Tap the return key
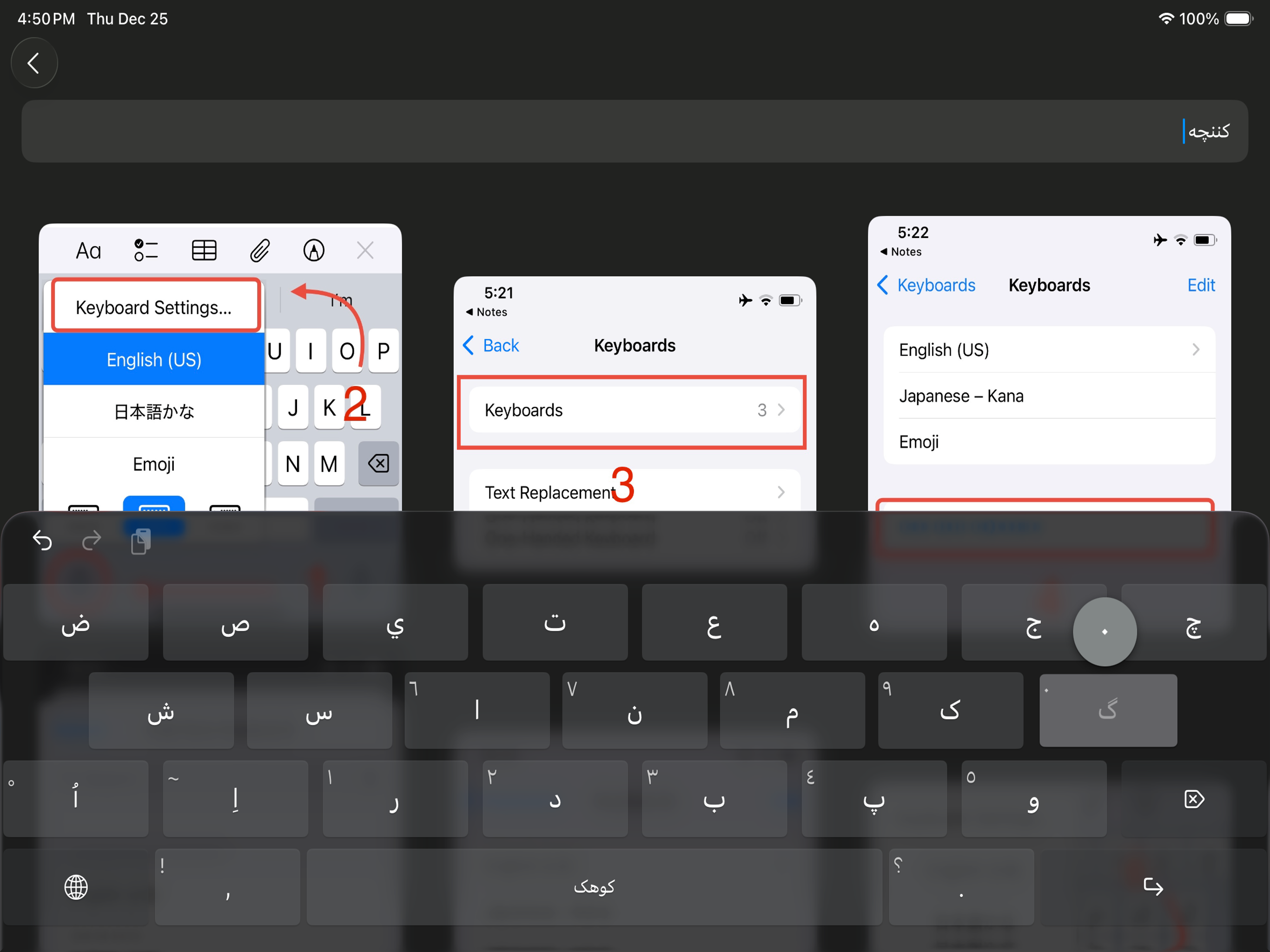This screenshot has width=1270, height=952. (x=1152, y=886)
